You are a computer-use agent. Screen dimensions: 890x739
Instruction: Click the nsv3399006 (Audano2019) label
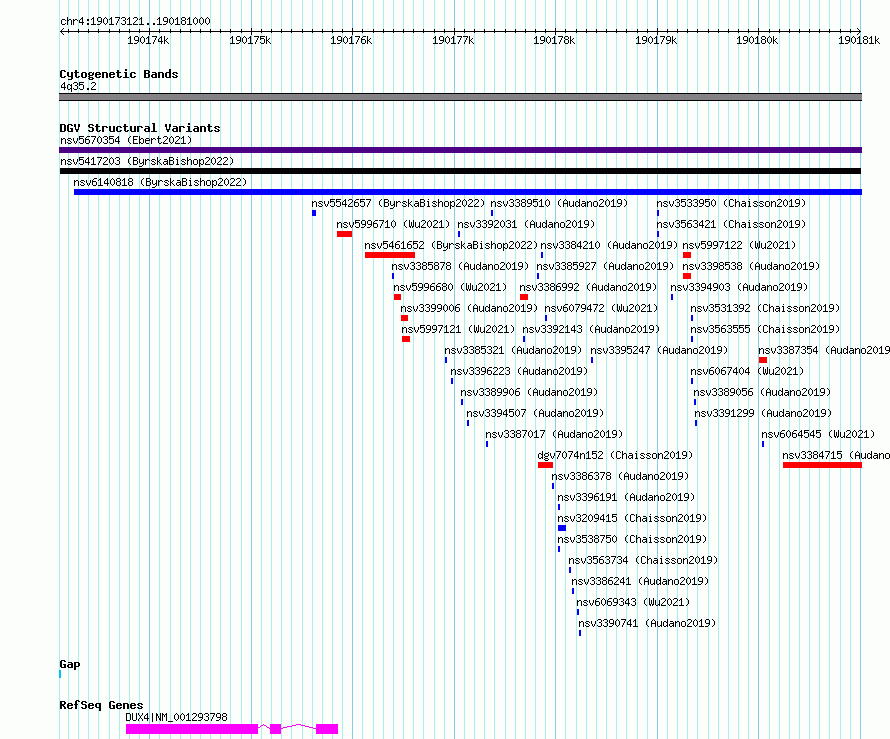469,308
